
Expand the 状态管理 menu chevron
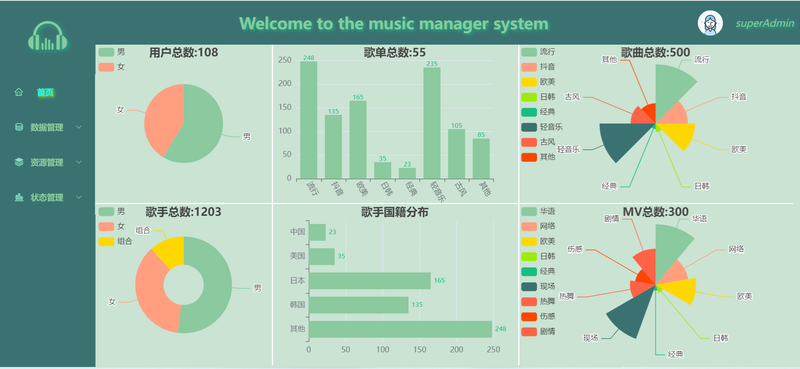pyautogui.click(x=79, y=197)
